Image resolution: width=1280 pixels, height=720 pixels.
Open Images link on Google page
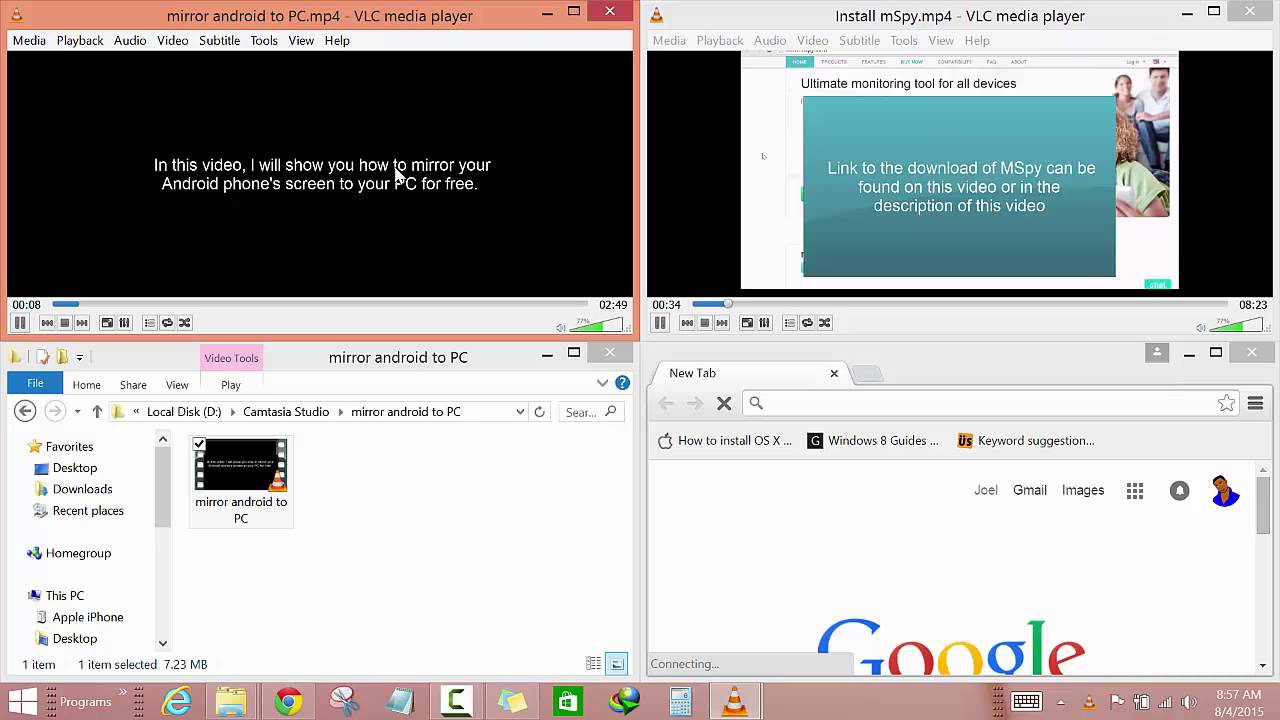(x=1082, y=490)
